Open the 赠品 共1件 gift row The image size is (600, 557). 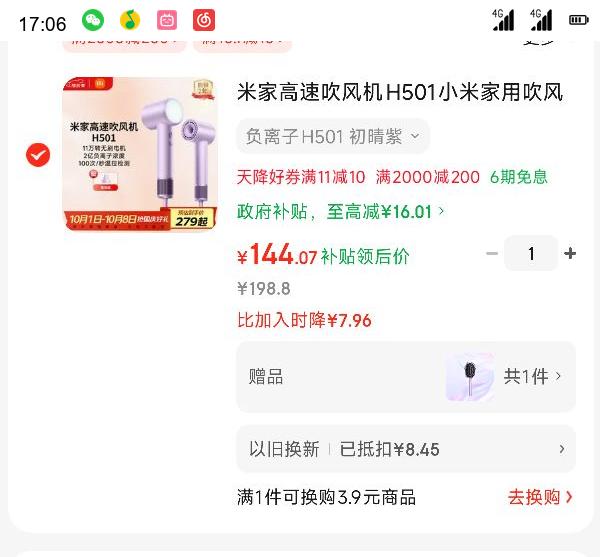click(x=406, y=377)
